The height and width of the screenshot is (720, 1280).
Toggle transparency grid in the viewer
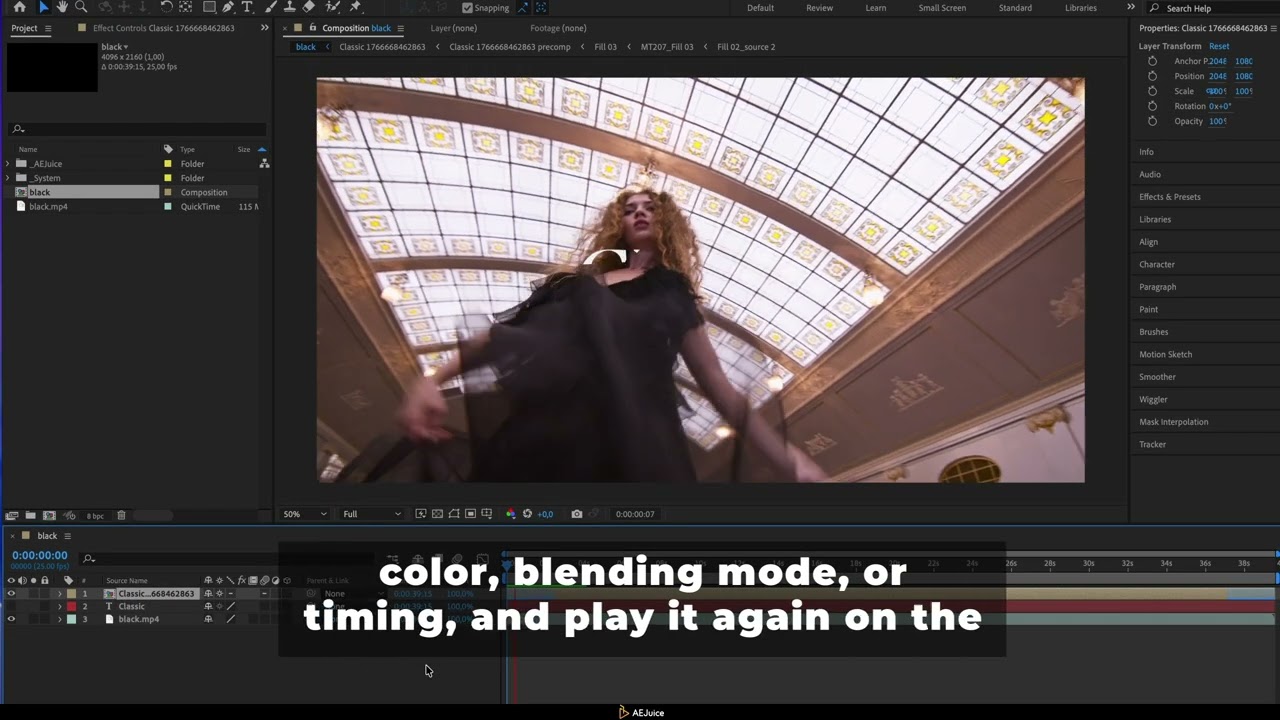(437, 514)
